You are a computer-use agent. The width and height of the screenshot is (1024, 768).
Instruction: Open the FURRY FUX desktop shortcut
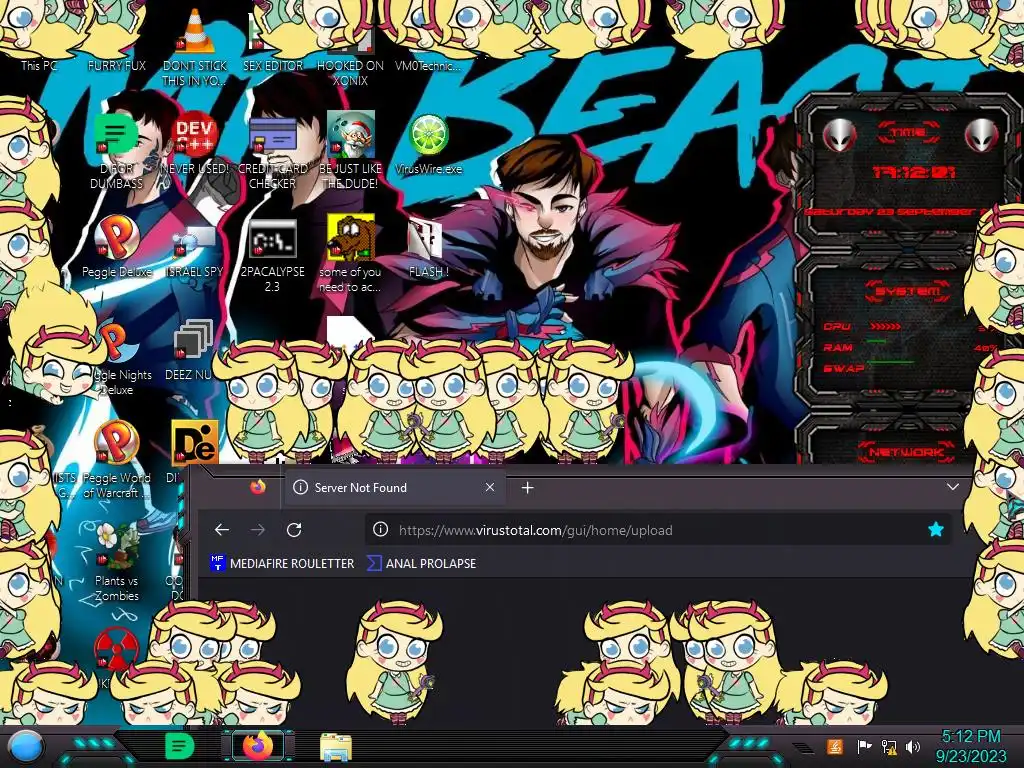pos(117,65)
